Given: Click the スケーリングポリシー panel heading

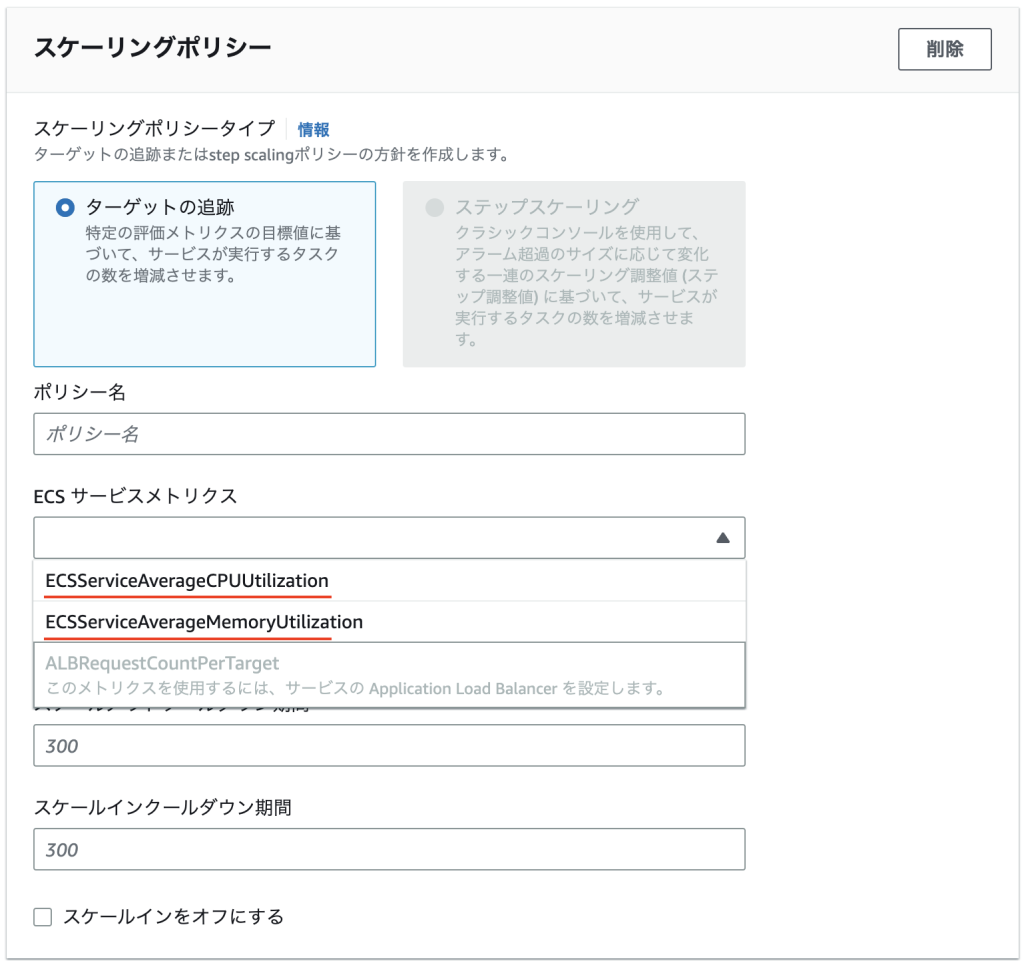Looking at the screenshot, I should coord(131,46).
